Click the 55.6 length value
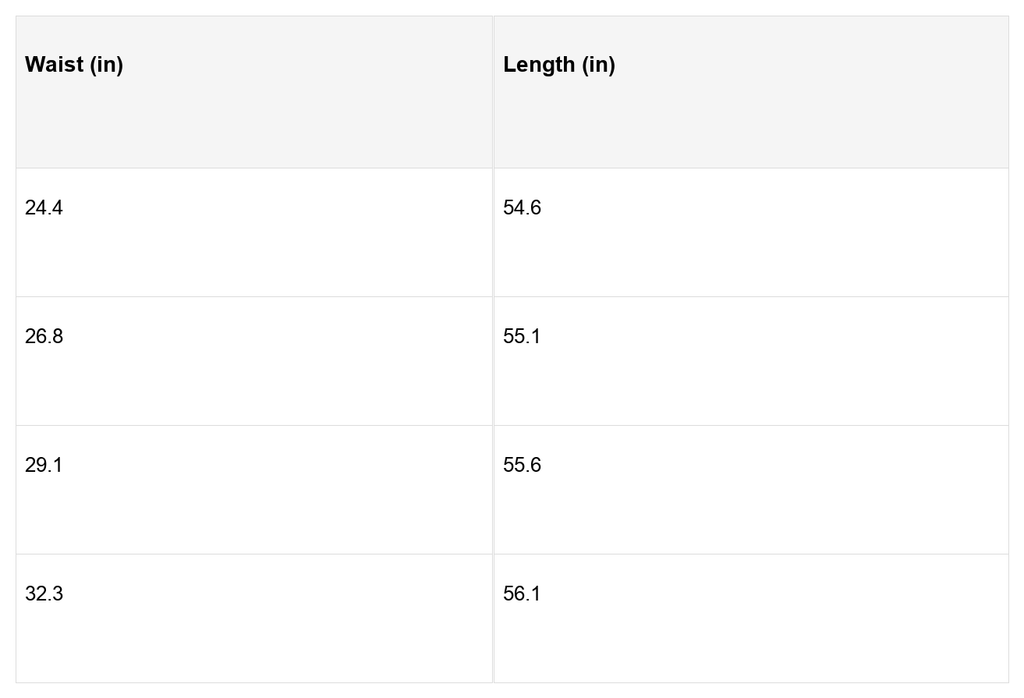This screenshot has width=1024, height=698. [x=522, y=465]
